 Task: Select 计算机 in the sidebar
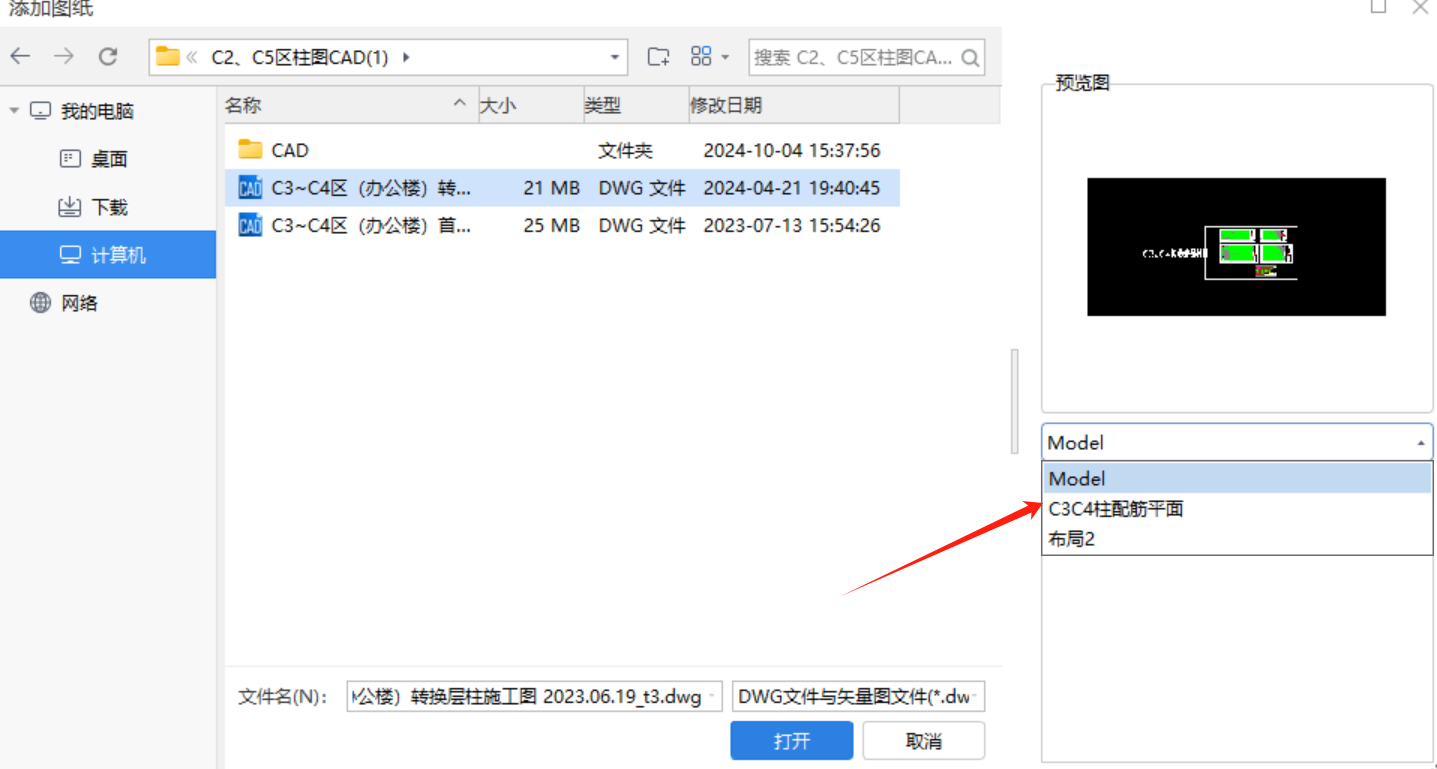point(108,255)
